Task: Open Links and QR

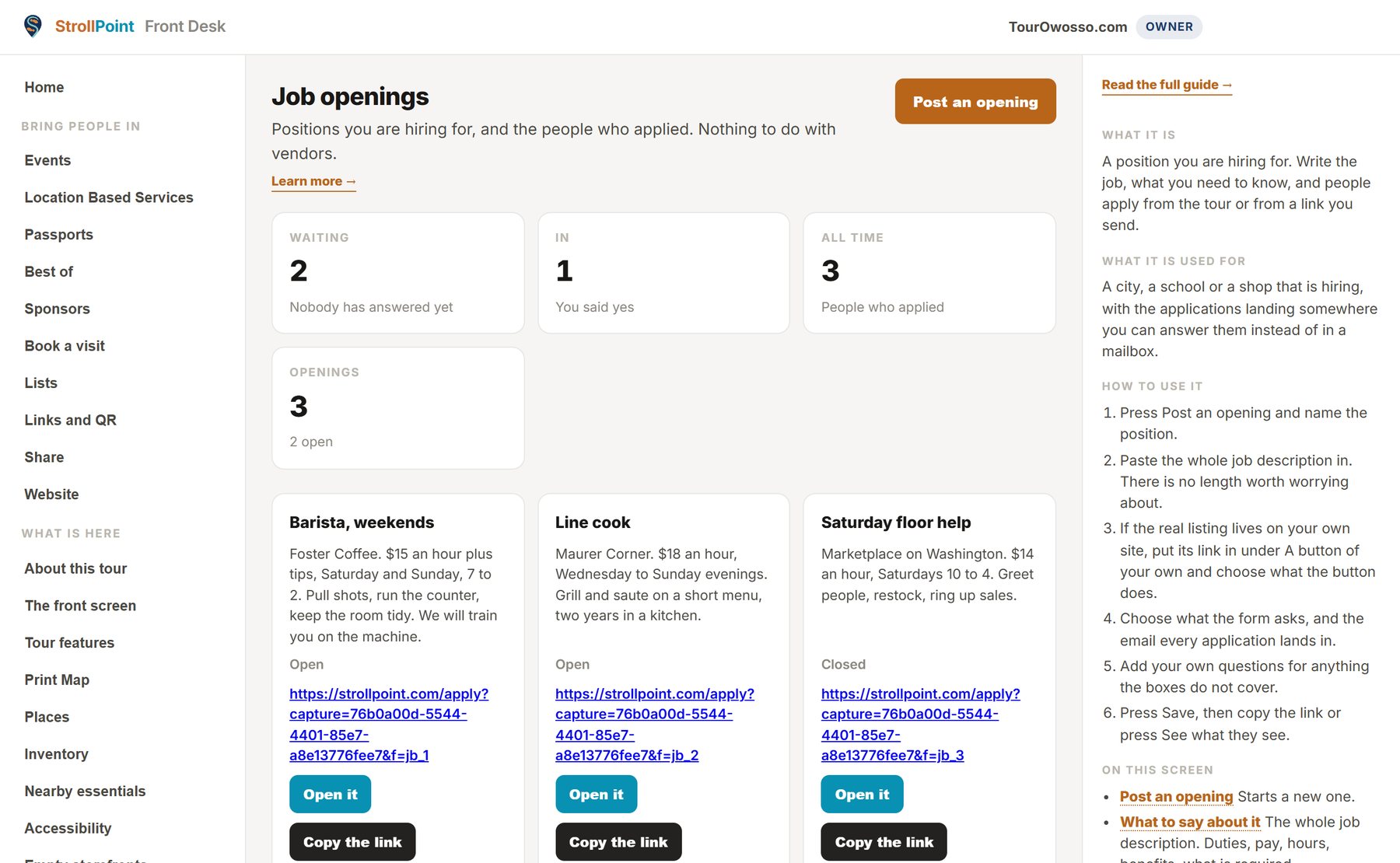Action: 71,420
